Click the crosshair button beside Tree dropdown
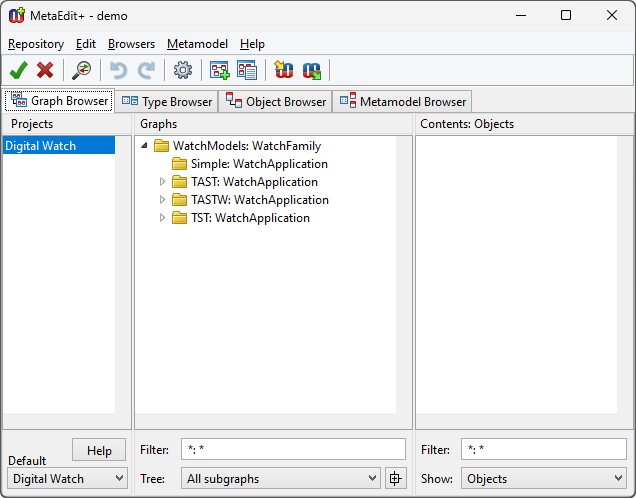The height and width of the screenshot is (498, 636). tap(395, 479)
